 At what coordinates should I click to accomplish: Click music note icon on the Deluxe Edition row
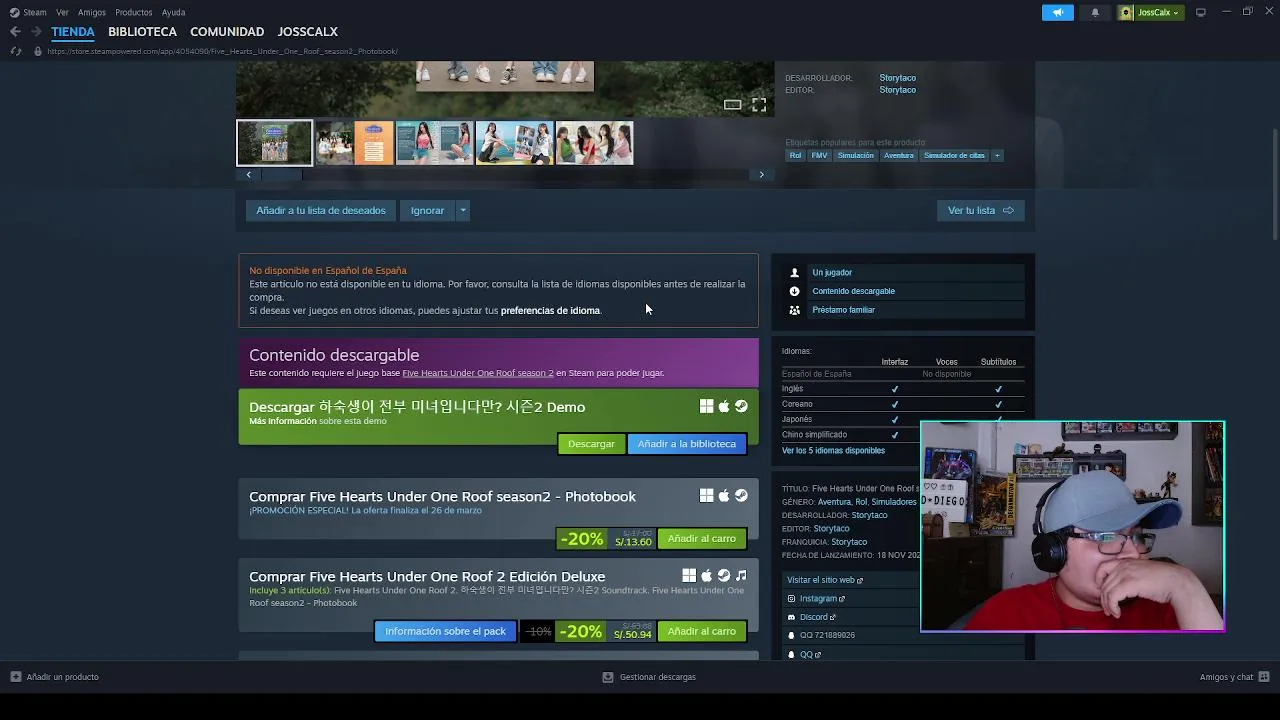741,575
